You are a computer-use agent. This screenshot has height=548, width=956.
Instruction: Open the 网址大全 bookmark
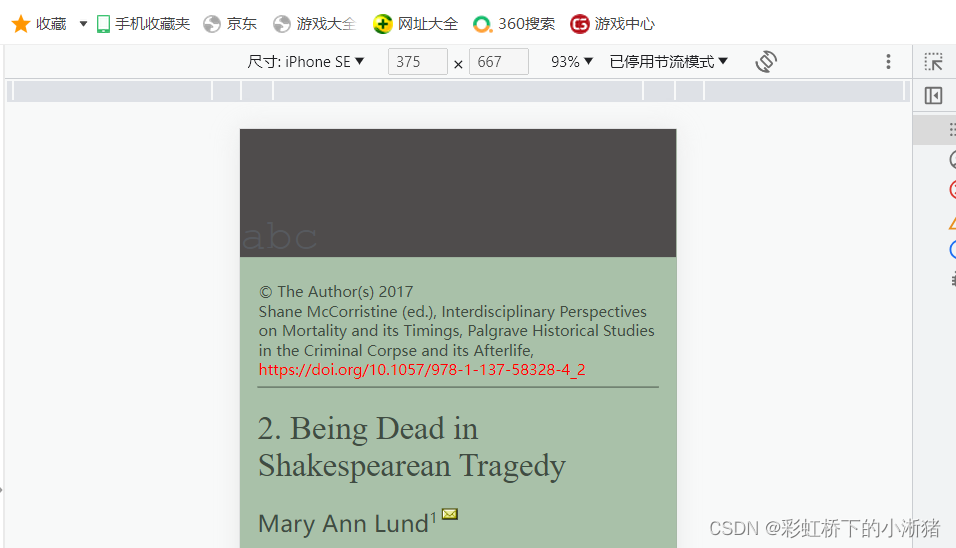pos(415,24)
